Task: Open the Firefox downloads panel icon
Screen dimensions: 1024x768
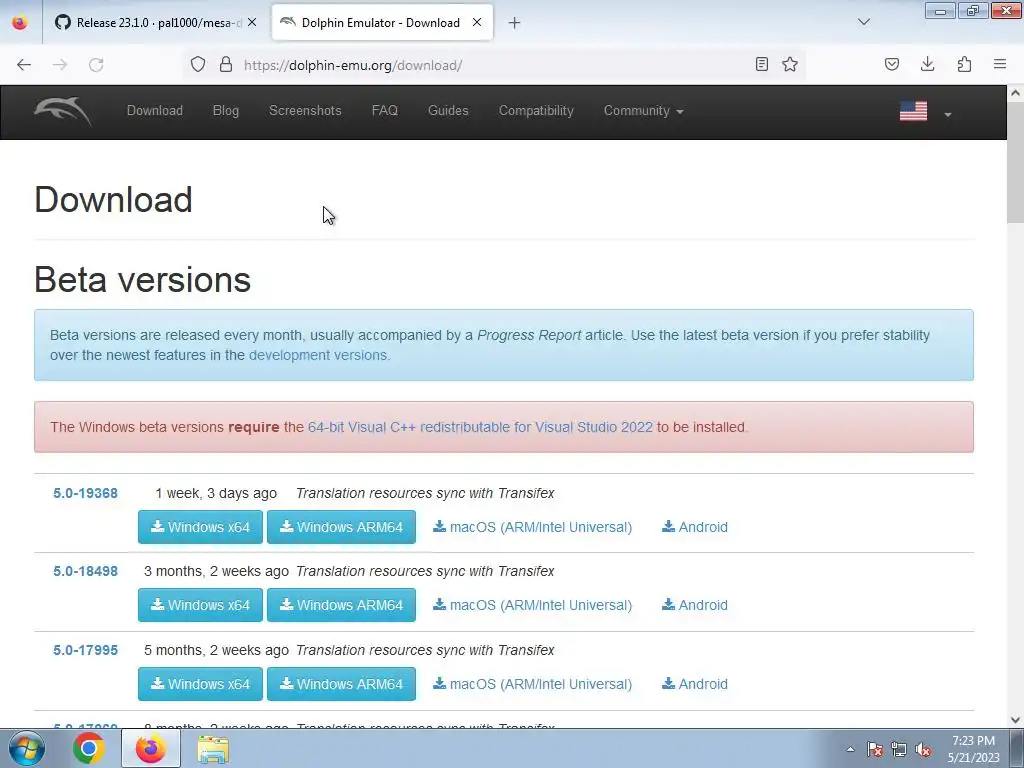Action: click(927, 64)
